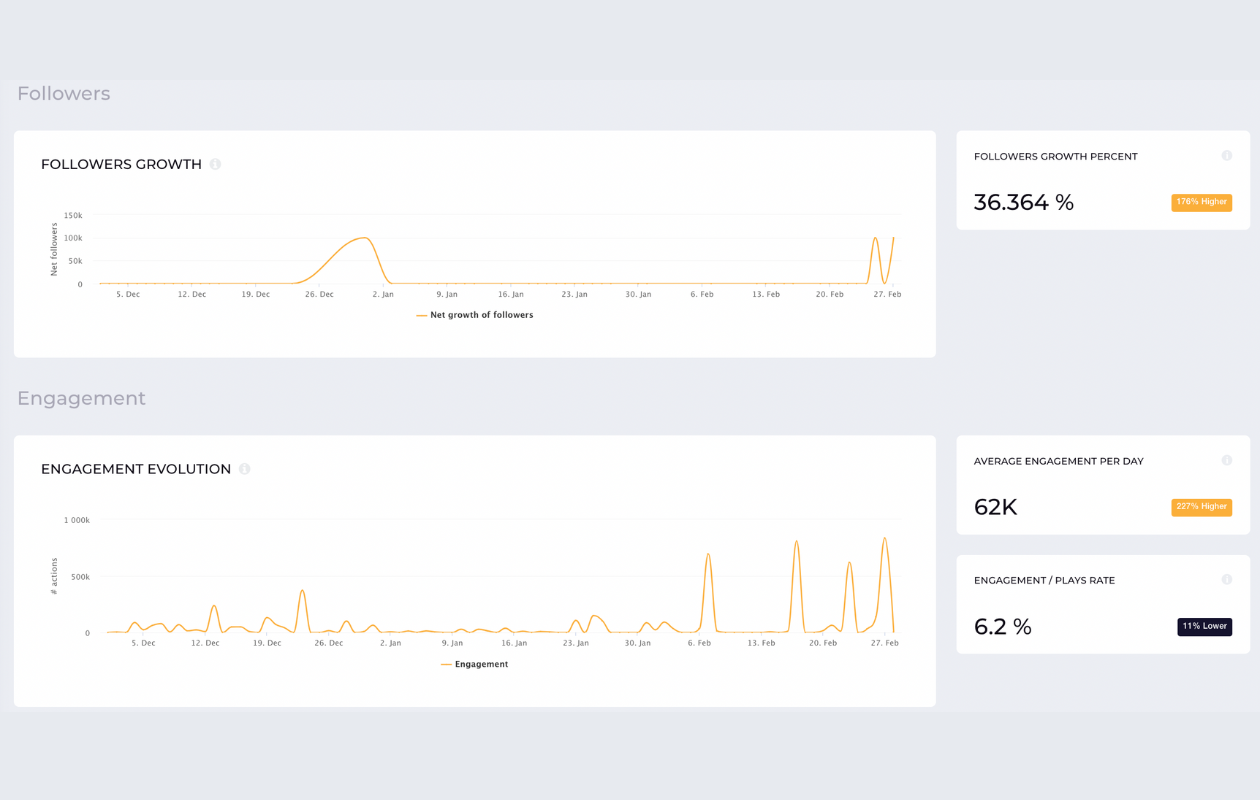
Task: Click the FOLLOWERS GROWTH chart title
Action: pyautogui.click(x=121, y=164)
